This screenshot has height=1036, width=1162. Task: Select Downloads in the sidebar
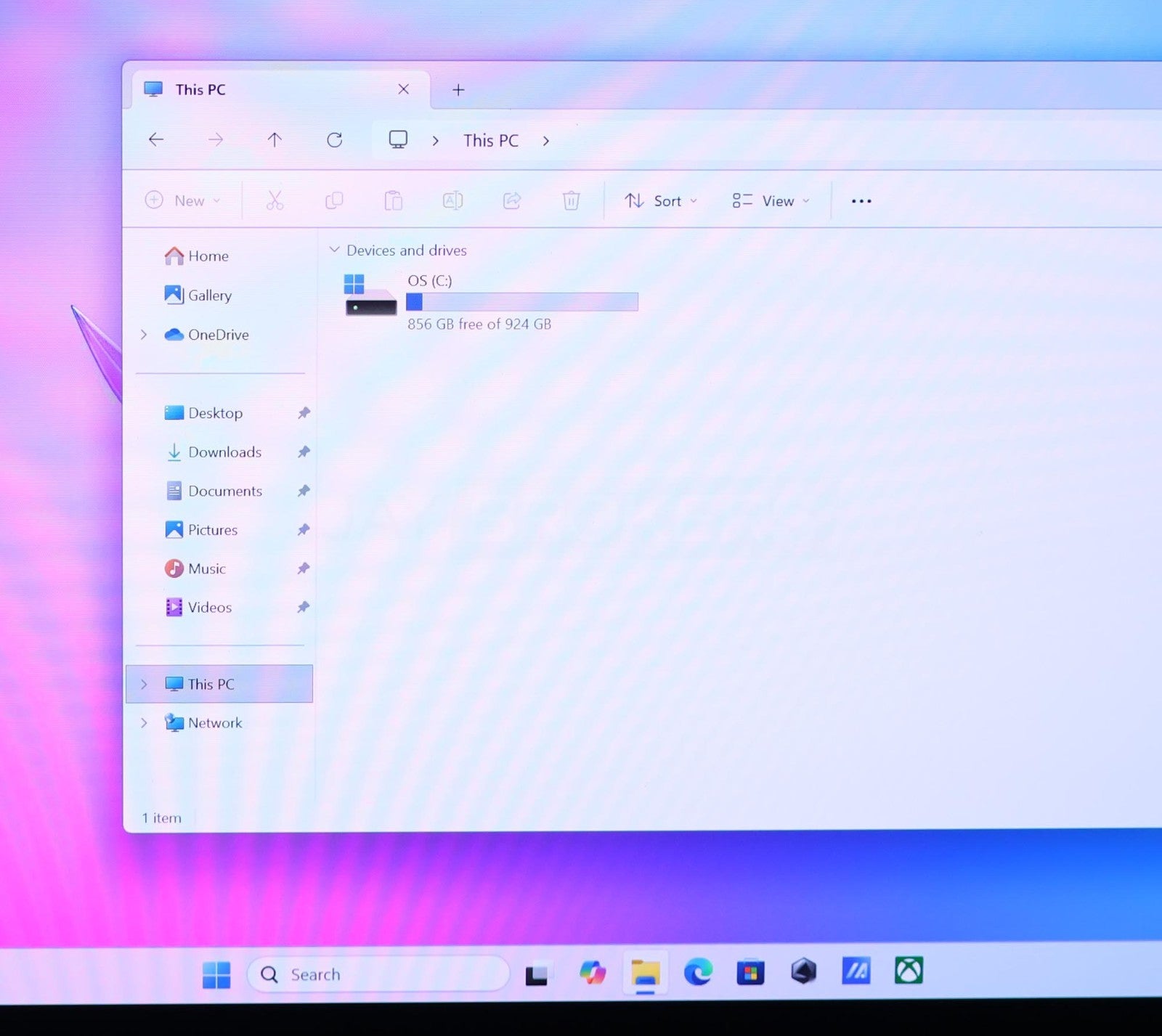click(x=224, y=452)
